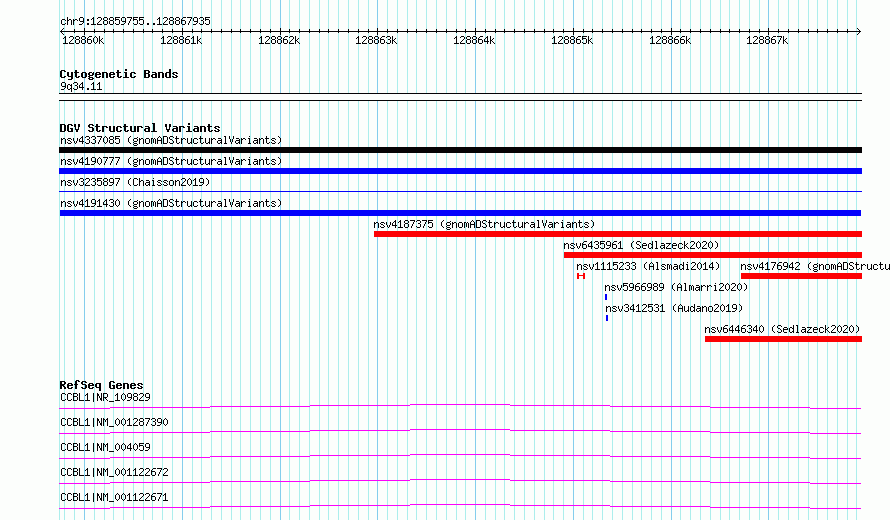Image resolution: width=890 pixels, height=520 pixels.
Task: Click the 128867k ruler tick label
Action: [767, 40]
